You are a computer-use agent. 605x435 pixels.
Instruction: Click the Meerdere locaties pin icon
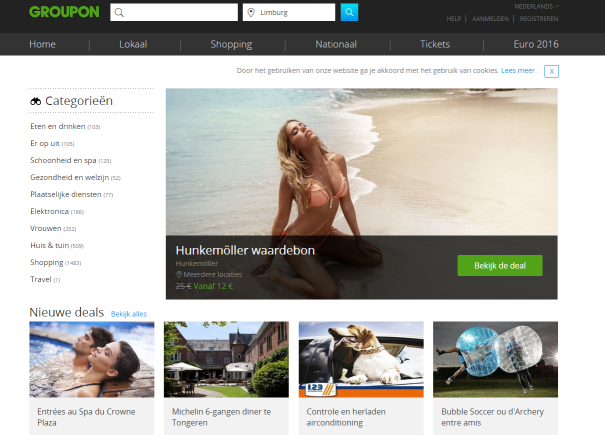click(x=179, y=274)
